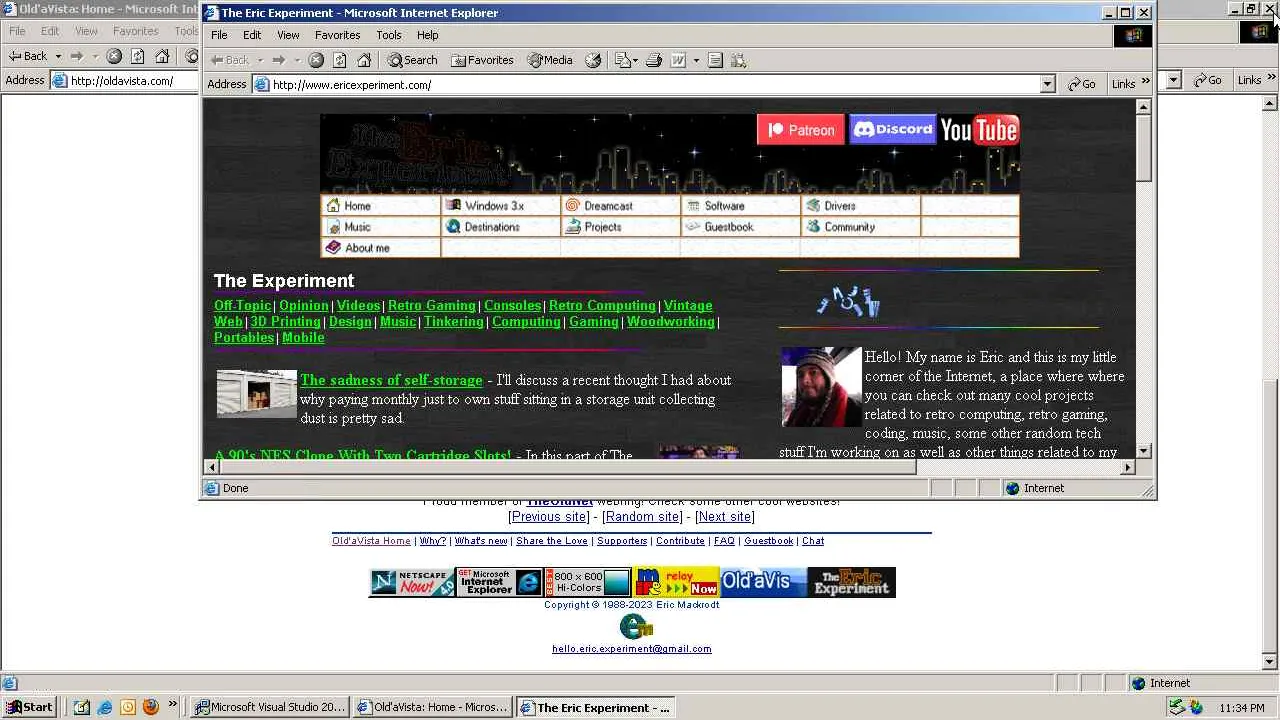1280x720 pixels.
Task: Open Dreamcast navigation item
Action: point(620,206)
